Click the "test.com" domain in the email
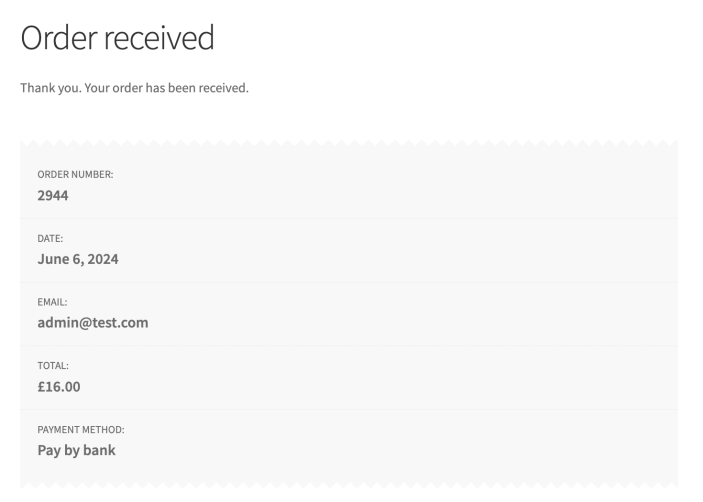 coord(119,322)
